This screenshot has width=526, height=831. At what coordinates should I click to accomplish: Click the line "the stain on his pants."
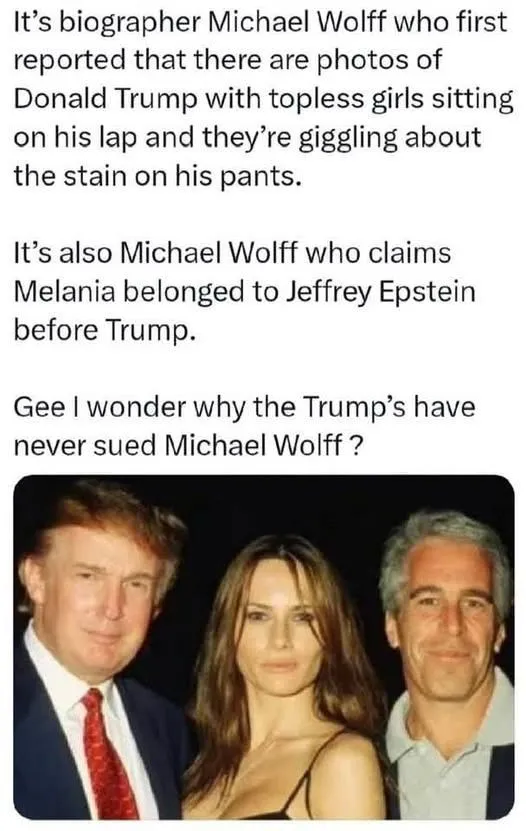157,176
